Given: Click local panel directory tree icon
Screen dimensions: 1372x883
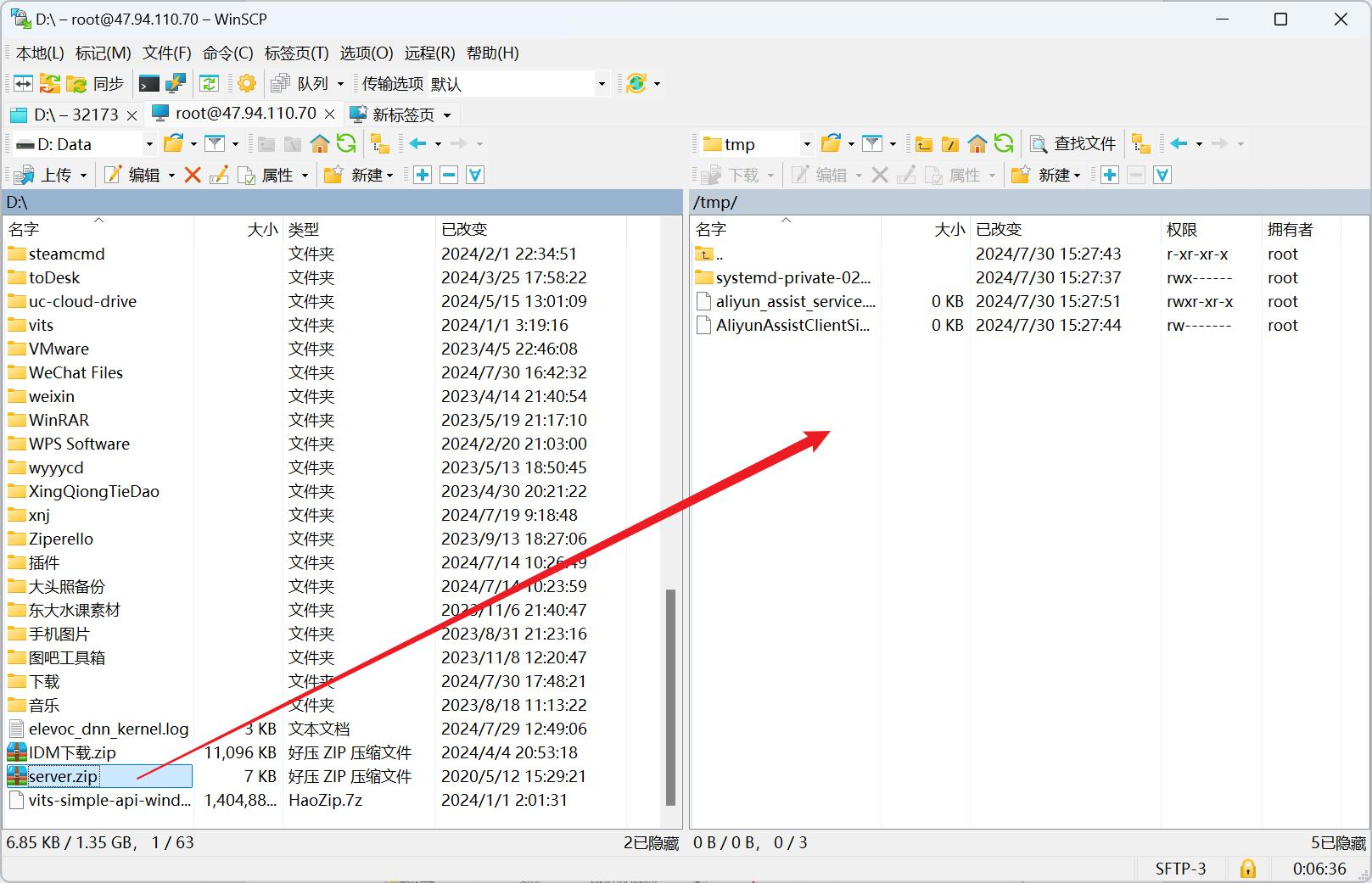Looking at the screenshot, I should [380, 143].
